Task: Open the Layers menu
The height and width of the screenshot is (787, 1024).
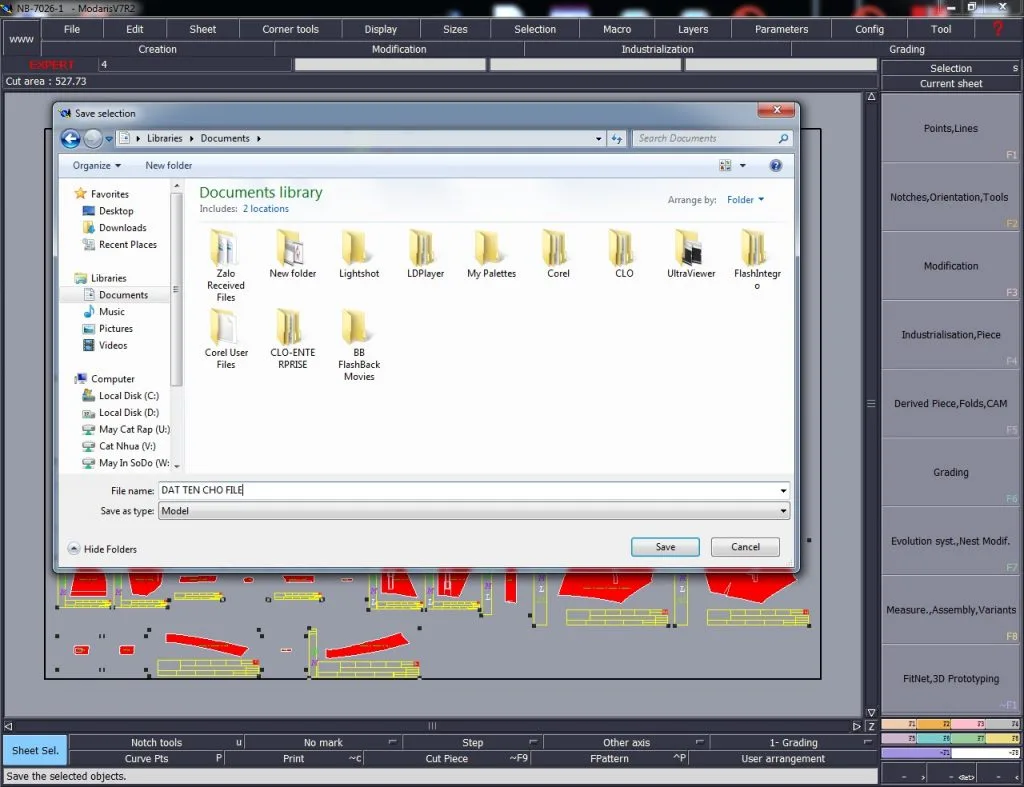Action: point(693,29)
